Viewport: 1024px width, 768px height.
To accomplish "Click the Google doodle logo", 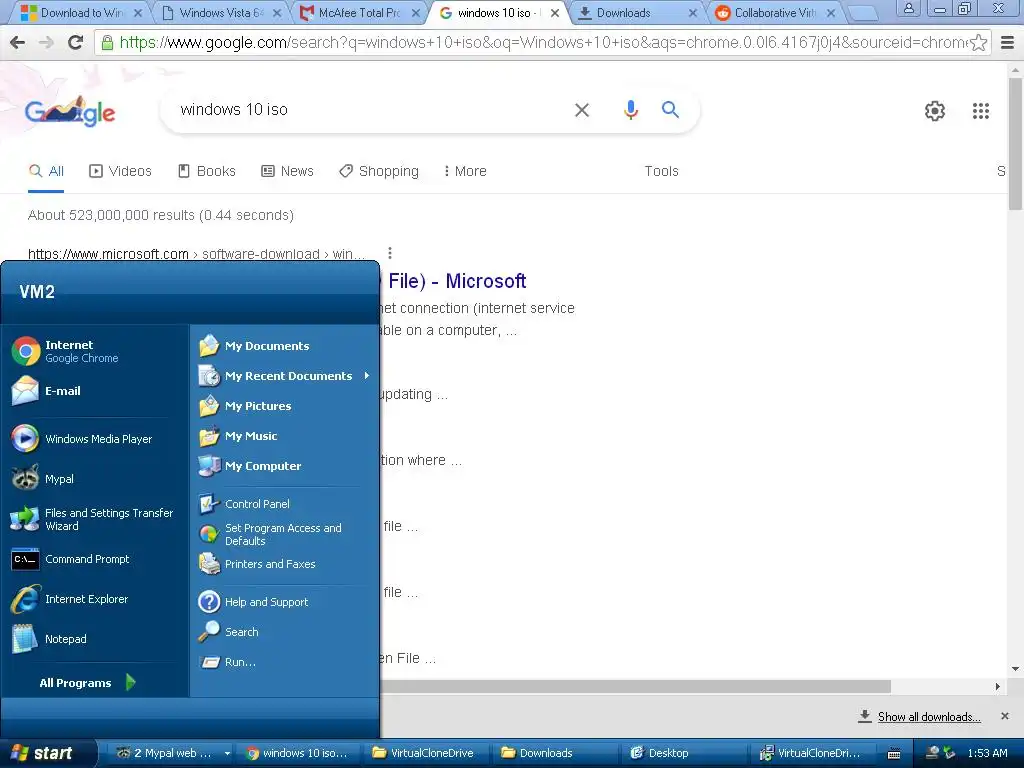I will (70, 111).
